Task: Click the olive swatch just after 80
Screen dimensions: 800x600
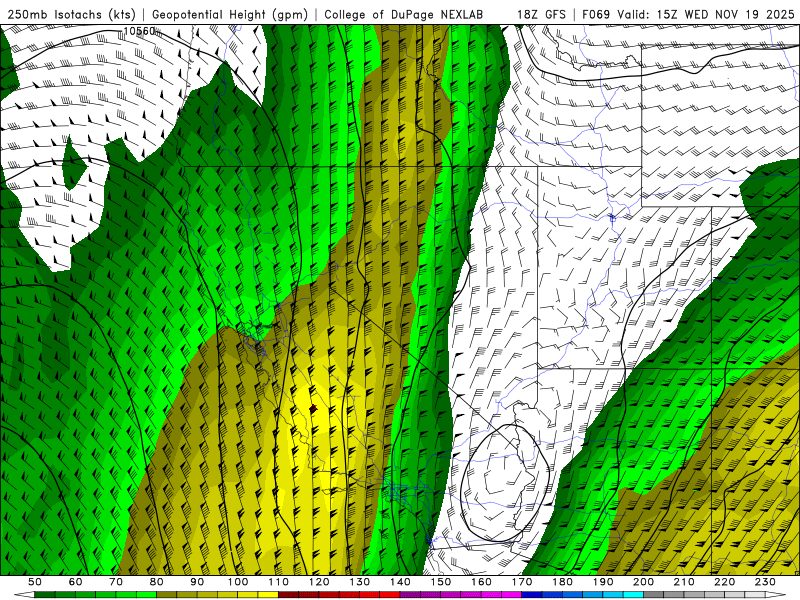Action: (x=167, y=595)
